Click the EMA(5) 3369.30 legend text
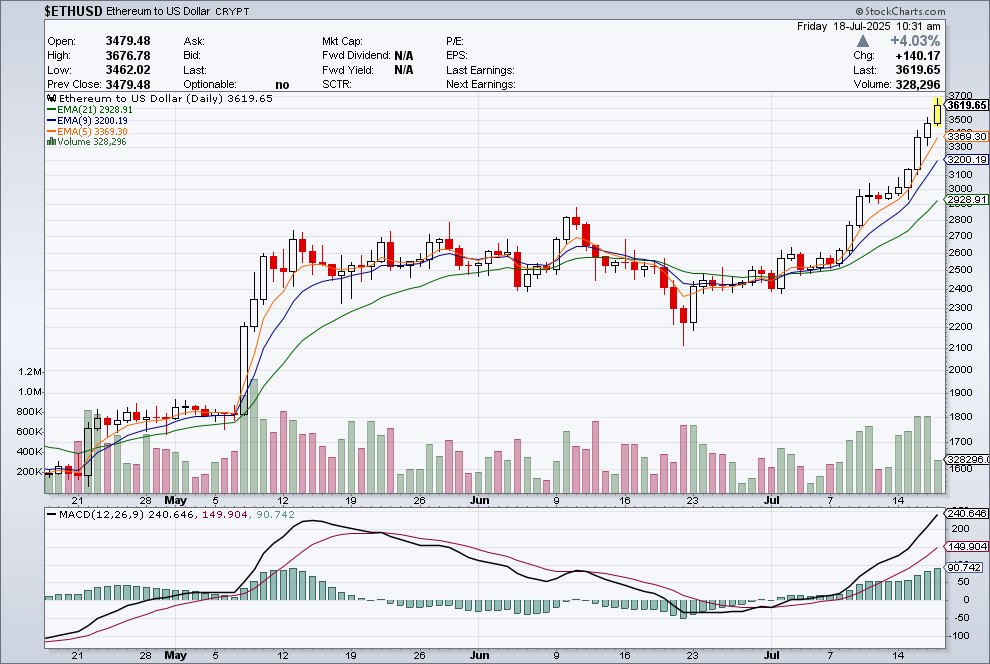Image resolution: width=990 pixels, height=664 pixels. coord(92,132)
